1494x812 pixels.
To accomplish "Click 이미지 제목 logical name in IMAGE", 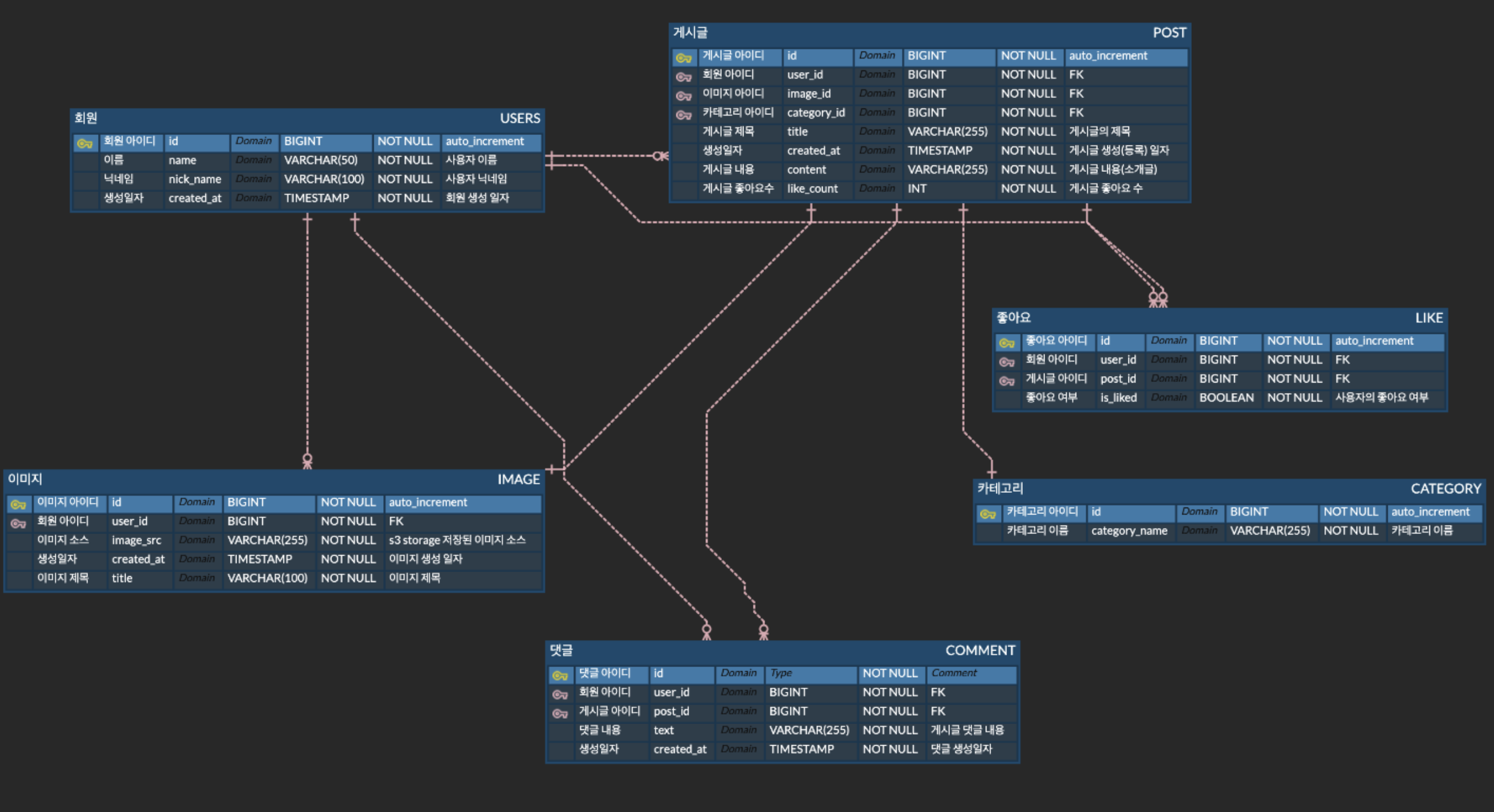I will [x=63, y=578].
